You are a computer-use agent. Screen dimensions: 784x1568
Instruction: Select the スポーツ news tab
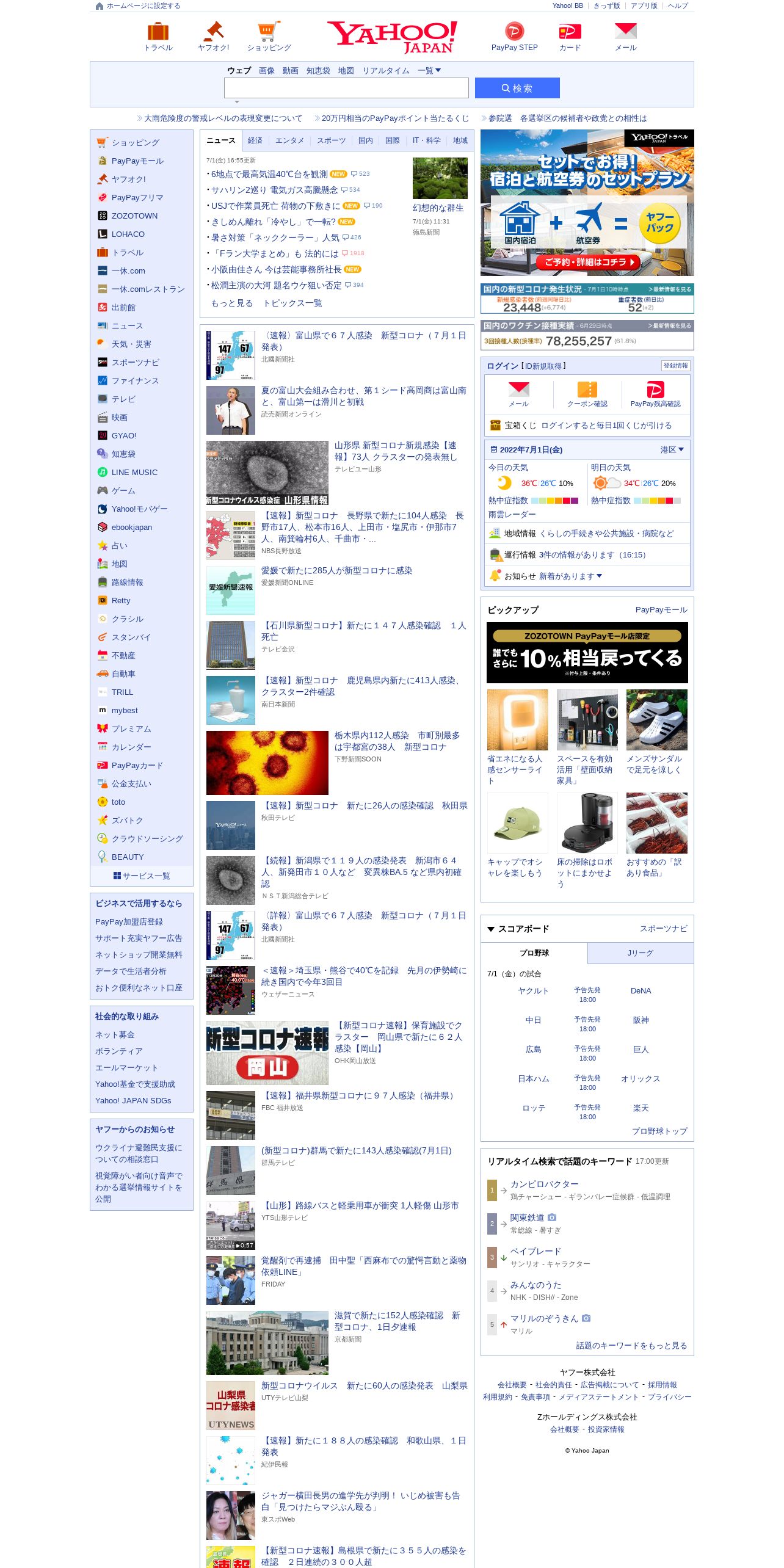331,140
